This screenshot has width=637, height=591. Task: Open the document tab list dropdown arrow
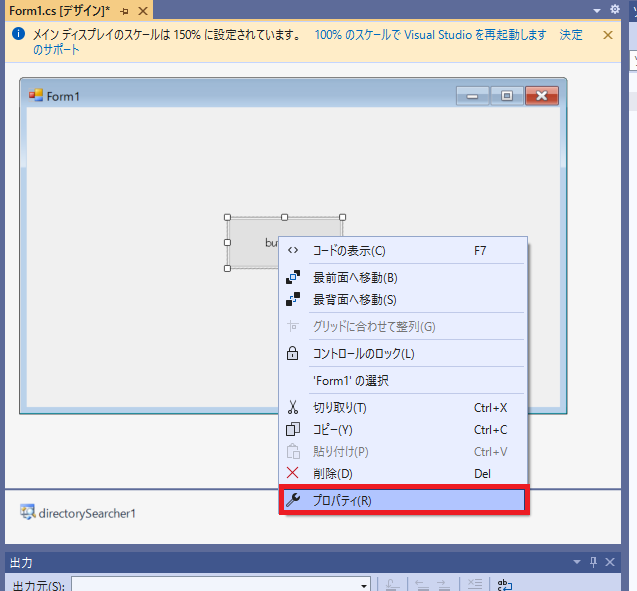597,11
